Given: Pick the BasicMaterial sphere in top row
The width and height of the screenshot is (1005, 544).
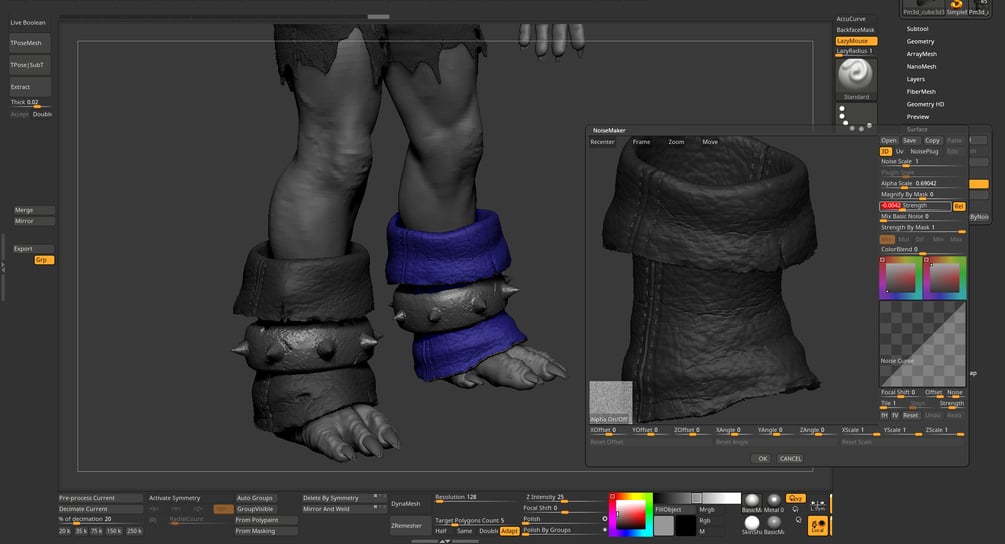Looking at the screenshot, I should [x=752, y=503].
